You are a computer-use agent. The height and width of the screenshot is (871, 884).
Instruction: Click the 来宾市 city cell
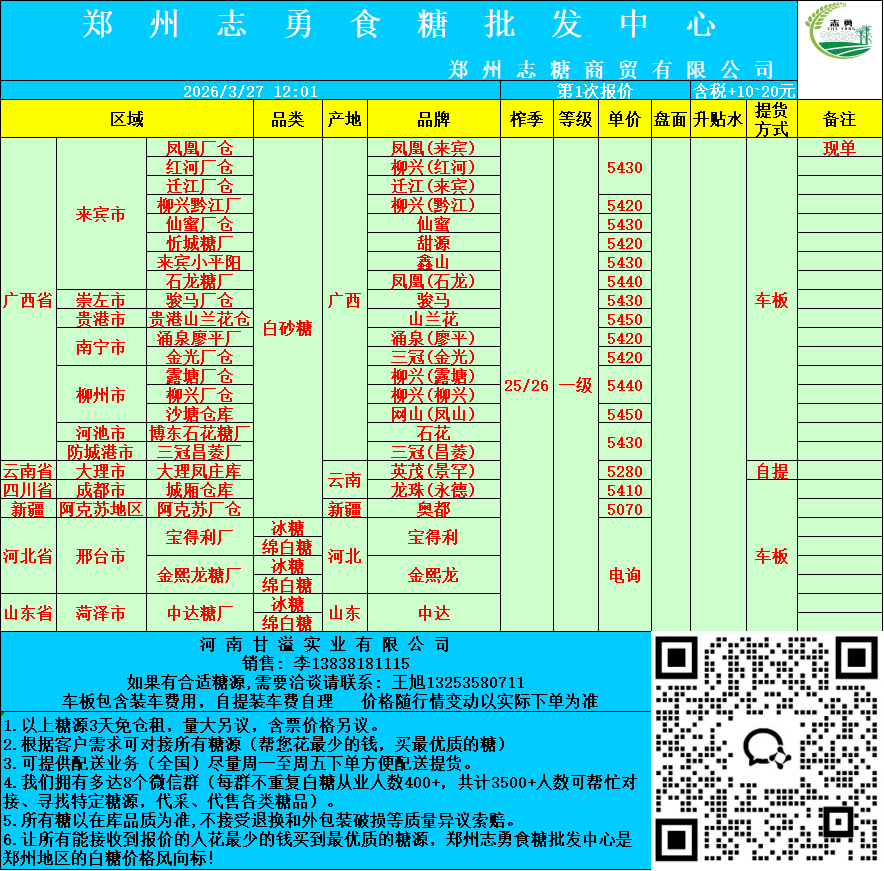[x=101, y=214]
